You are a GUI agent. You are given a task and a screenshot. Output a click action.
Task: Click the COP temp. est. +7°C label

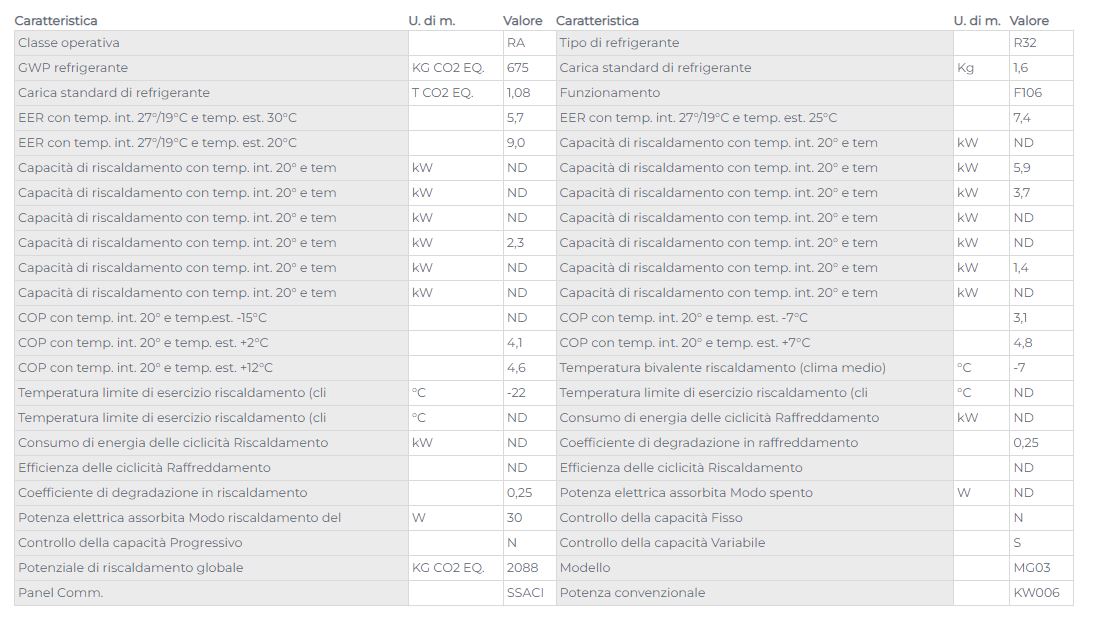685,343
